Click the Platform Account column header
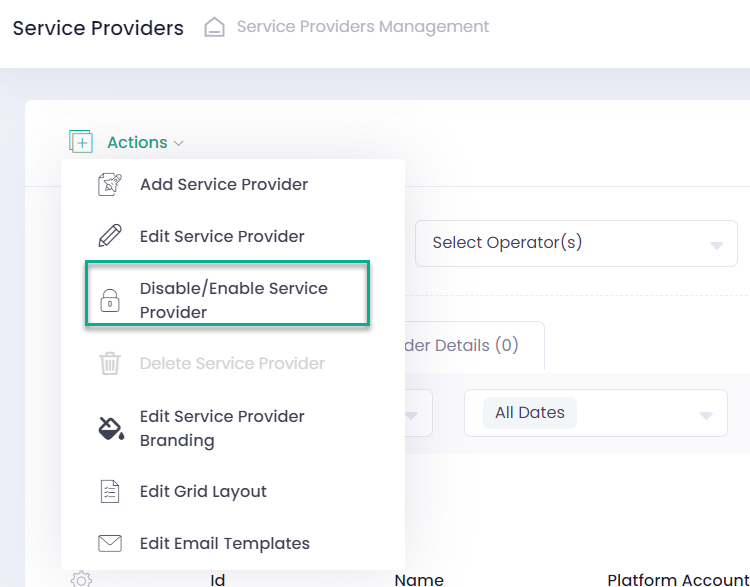The width and height of the screenshot is (750, 587). (x=677, y=578)
